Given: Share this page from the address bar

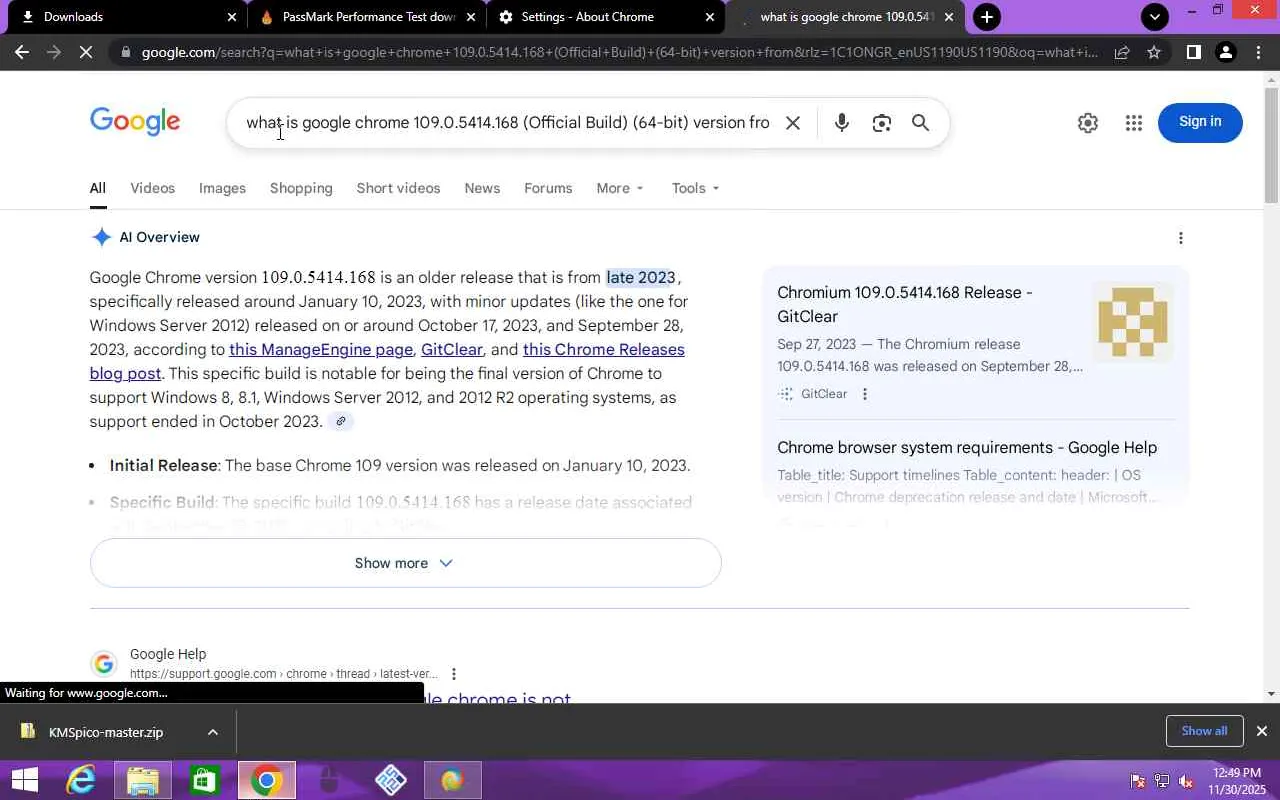Looking at the screenshot, I should click(1122, 52).
